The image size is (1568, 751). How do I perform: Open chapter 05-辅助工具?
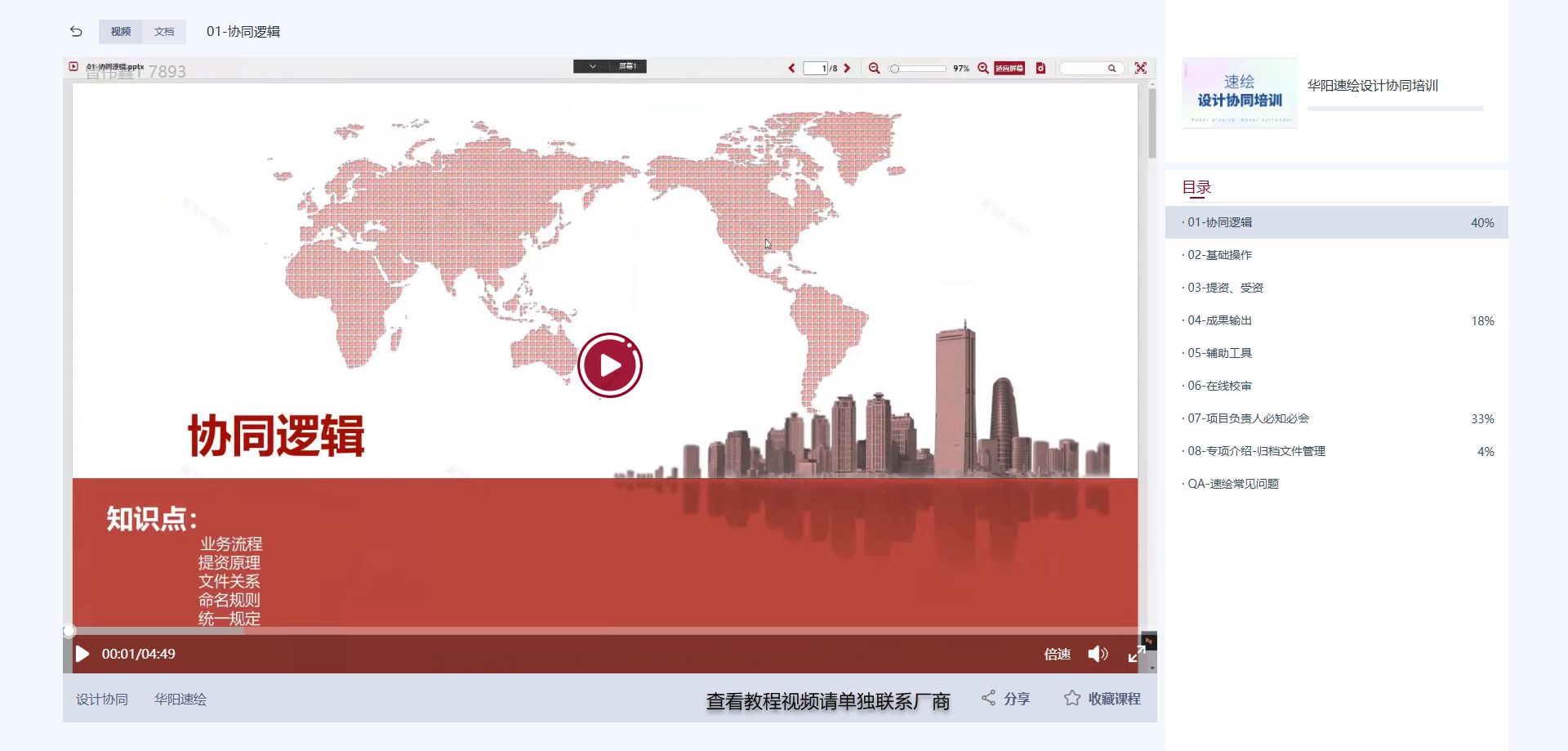(x=1336, y=353)
